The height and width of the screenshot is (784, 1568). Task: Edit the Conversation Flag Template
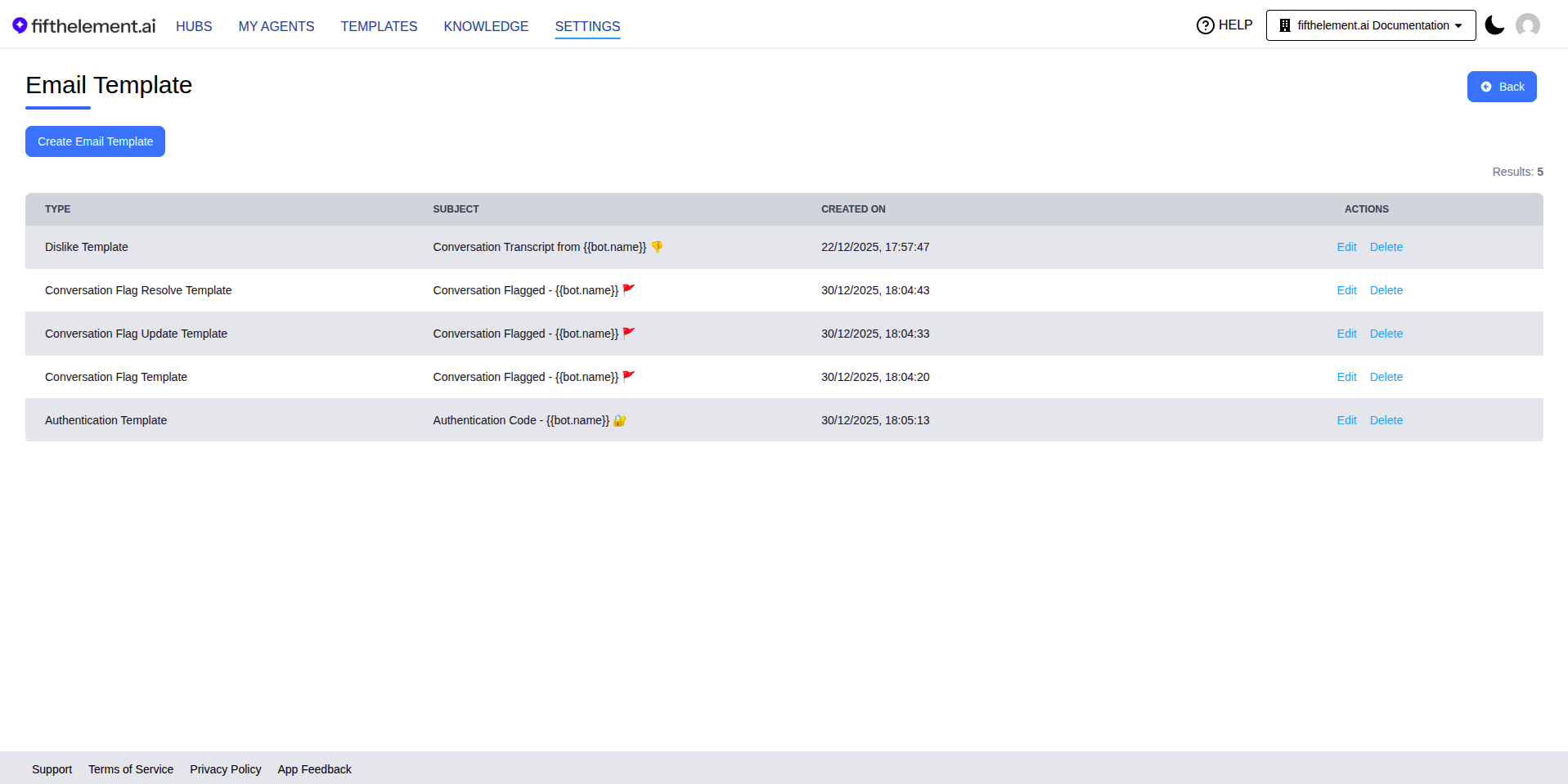pos(1346,377)
